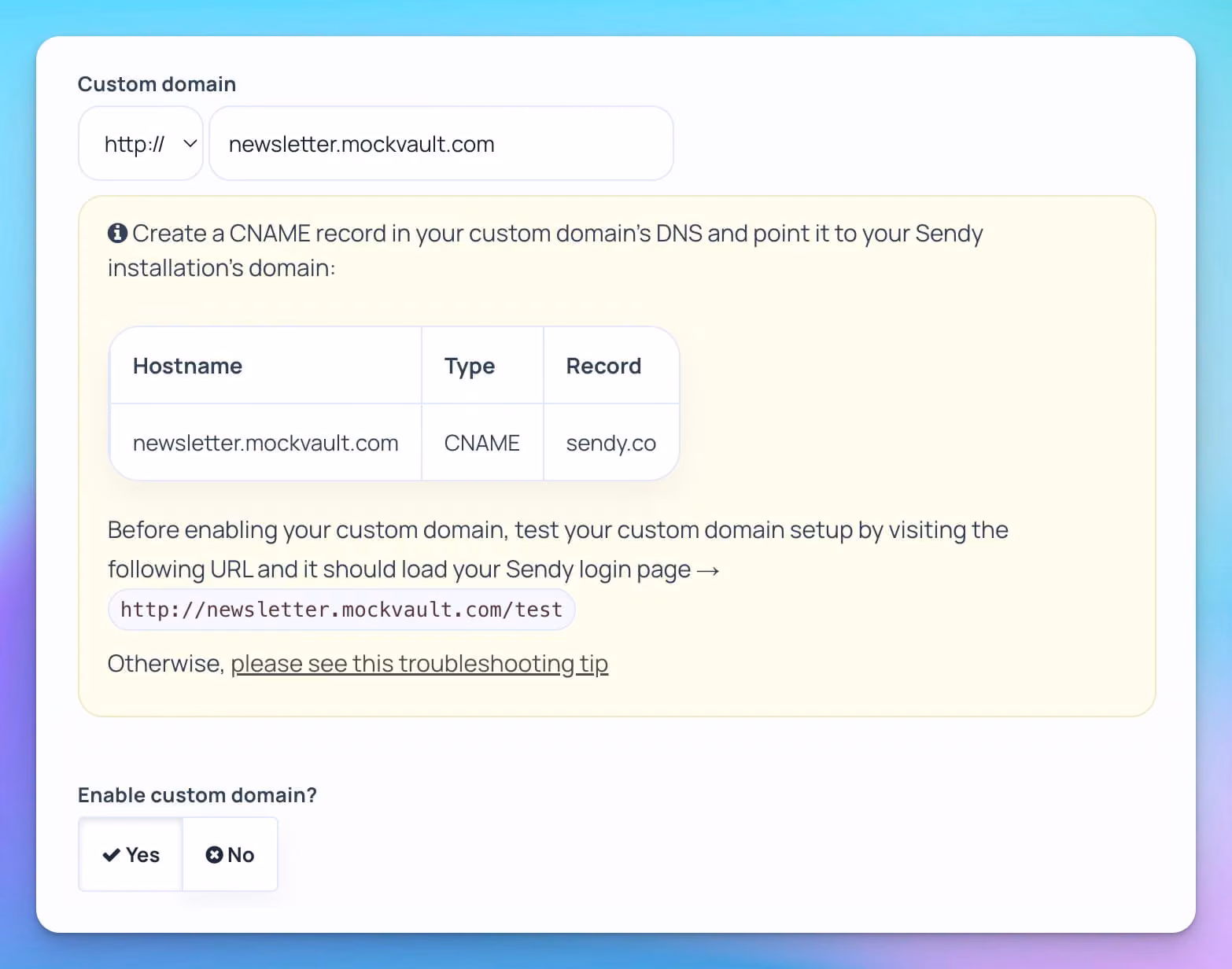Screen dimensions: 1232x969
Task: Click the custom domain input field
Action: point(441,144)
